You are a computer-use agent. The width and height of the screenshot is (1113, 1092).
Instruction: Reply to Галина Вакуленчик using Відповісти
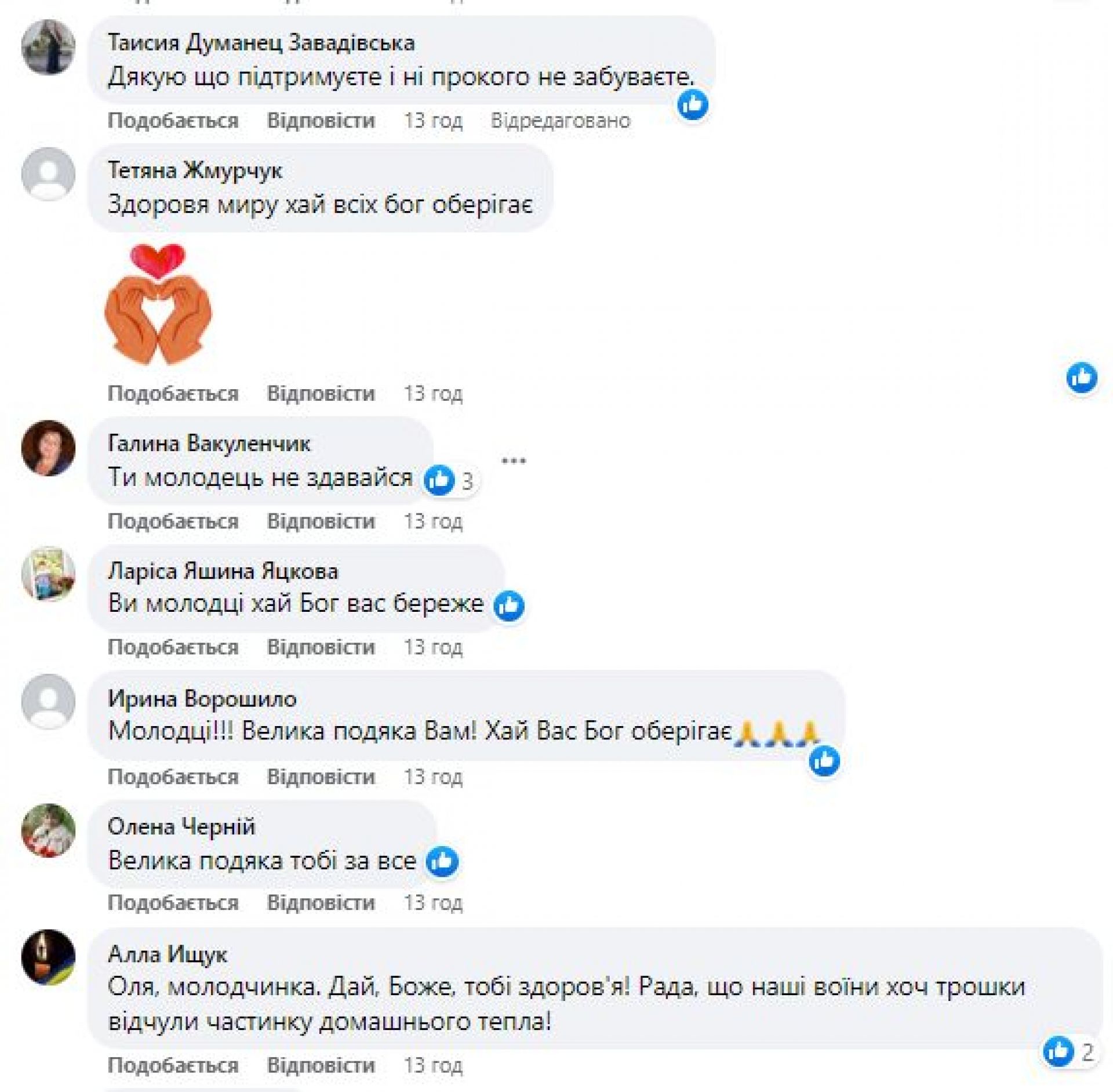point(321,521)
